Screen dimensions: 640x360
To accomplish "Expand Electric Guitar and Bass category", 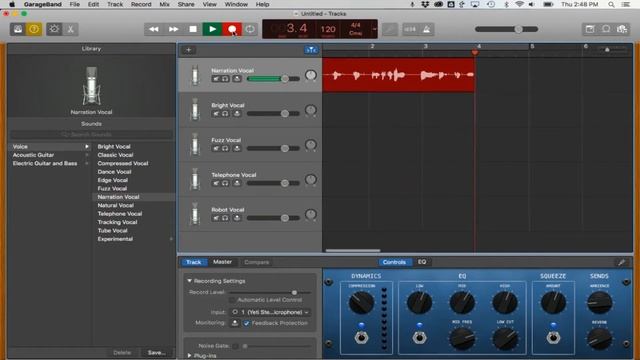I will coord(87,163).
